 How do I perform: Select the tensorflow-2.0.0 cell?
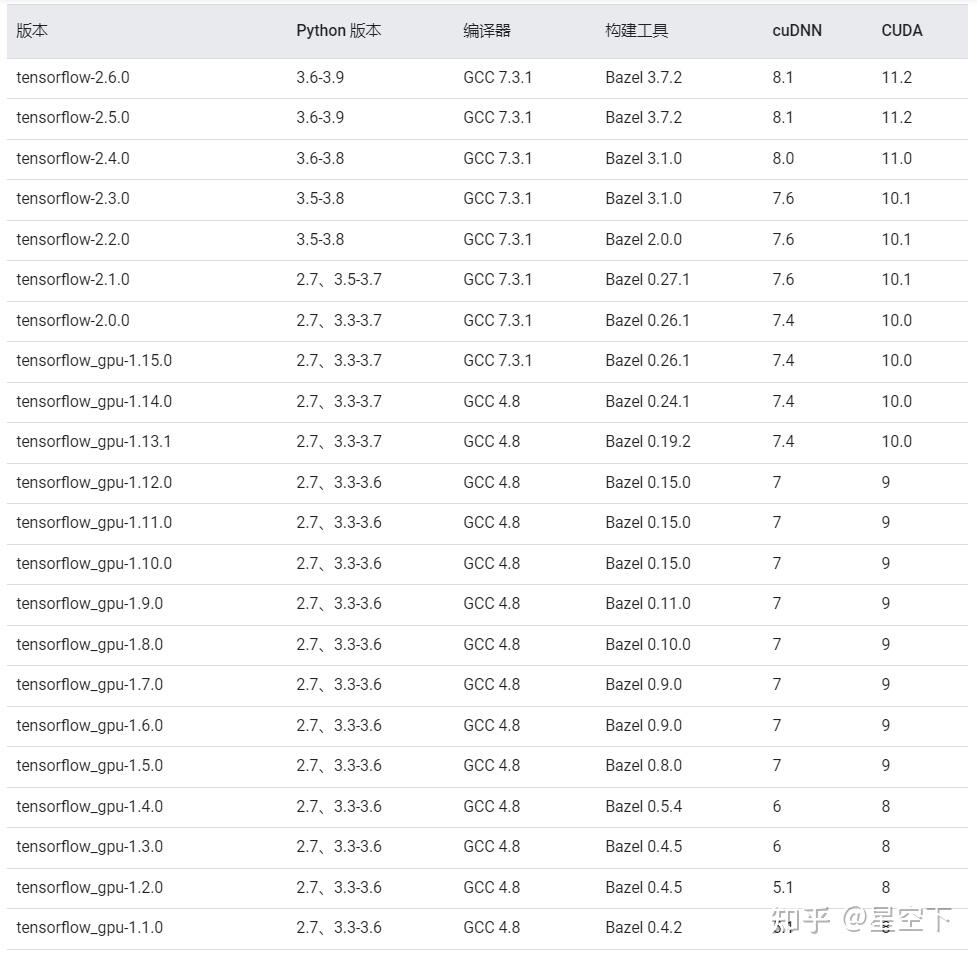click(73, 320)
